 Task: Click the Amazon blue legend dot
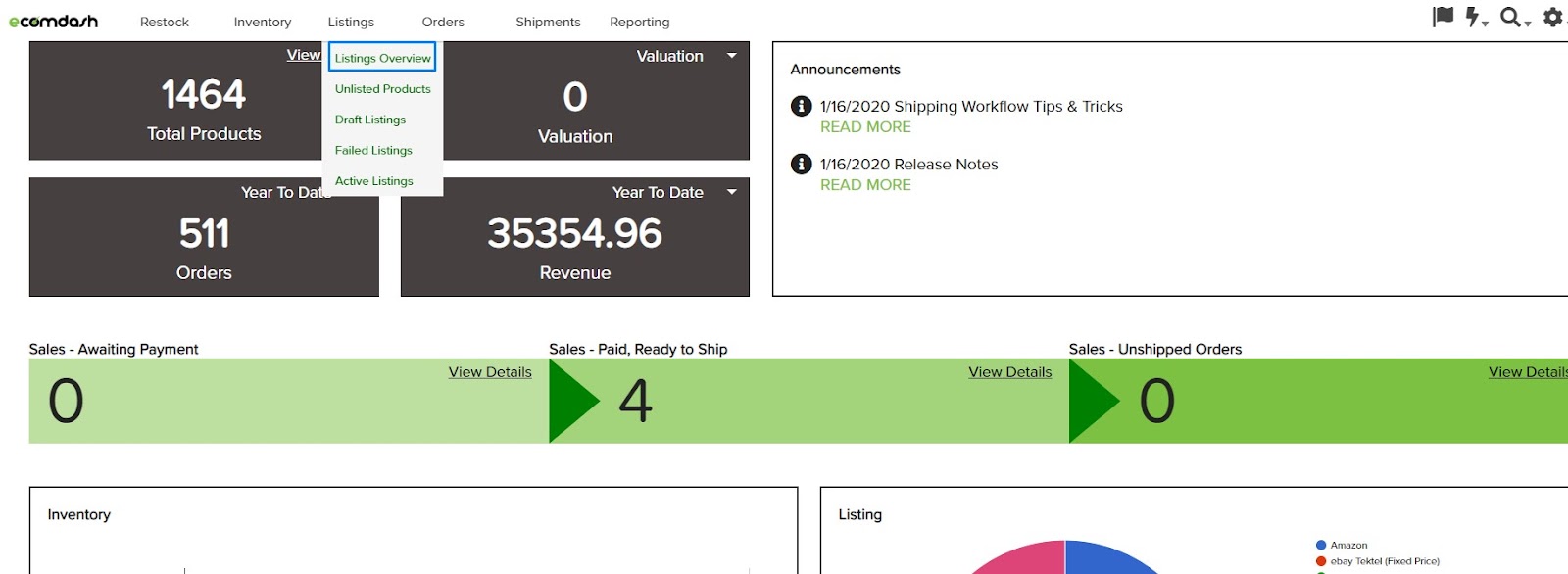[1321, 546]
